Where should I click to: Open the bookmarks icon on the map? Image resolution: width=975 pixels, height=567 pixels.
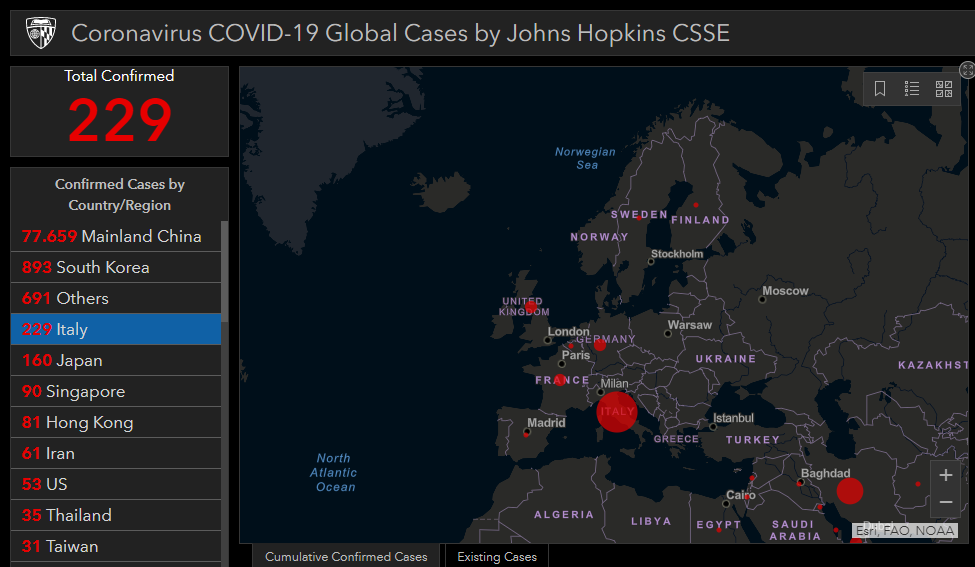[879, 89]
